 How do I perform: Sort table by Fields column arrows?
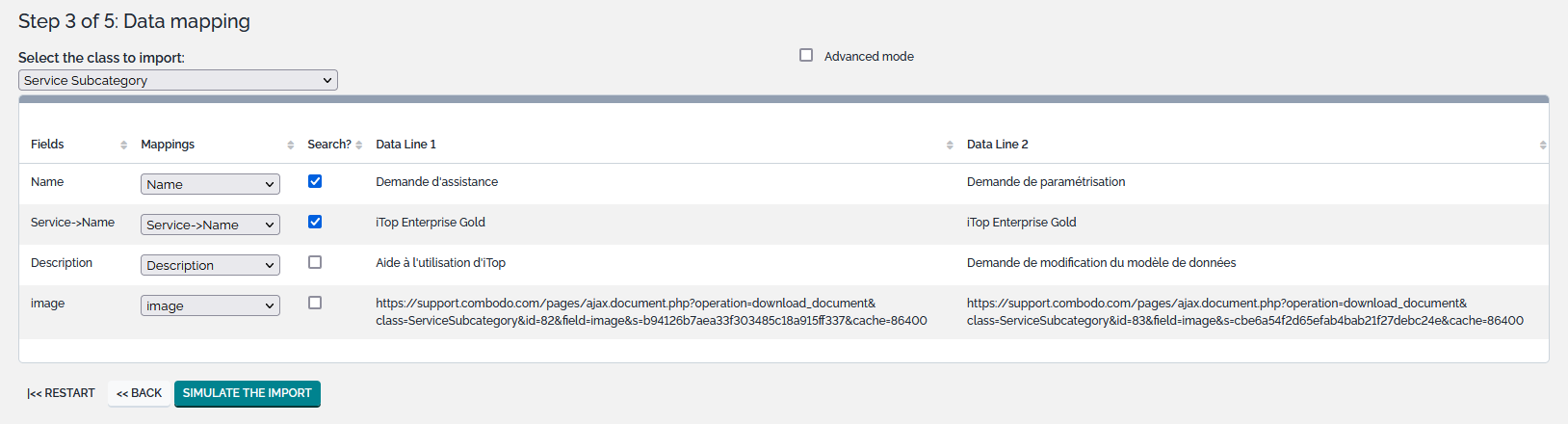coord(123,145)
